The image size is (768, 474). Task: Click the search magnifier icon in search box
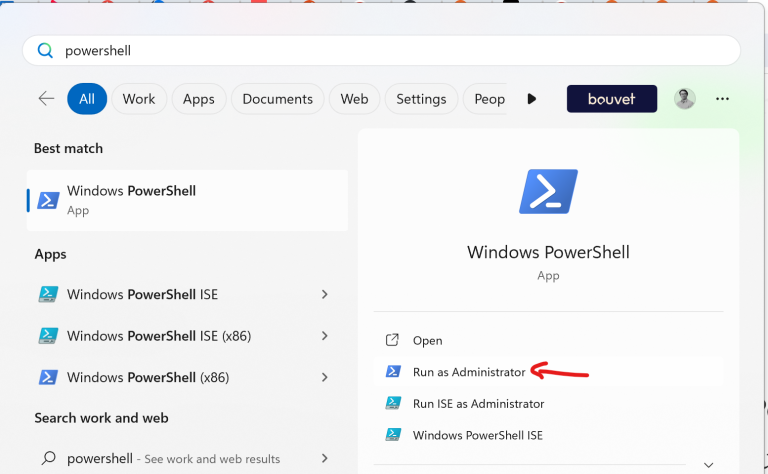pyautogui.click(x=45, y=50)
